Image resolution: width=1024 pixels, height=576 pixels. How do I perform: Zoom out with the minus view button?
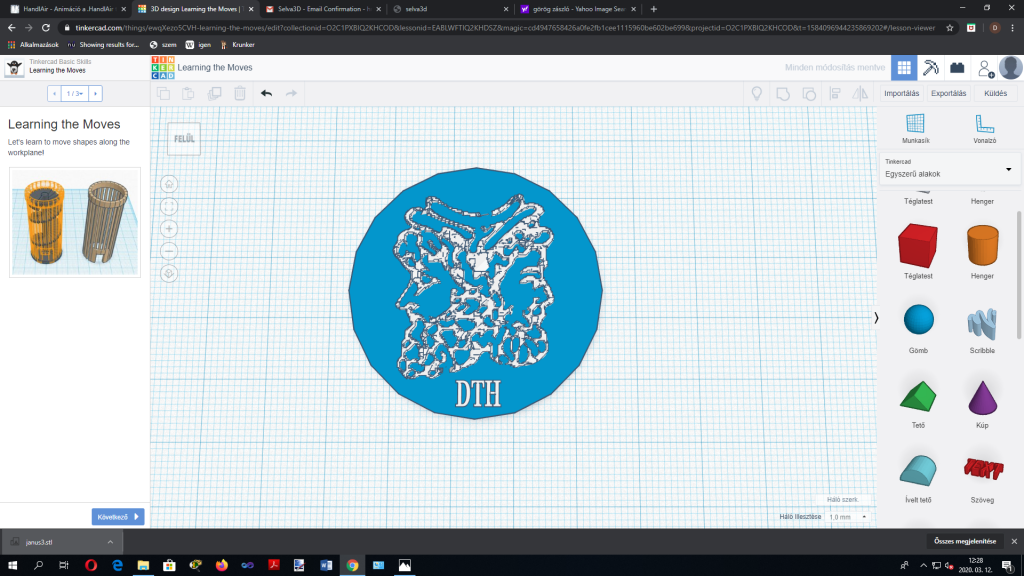tap(170, 250)
